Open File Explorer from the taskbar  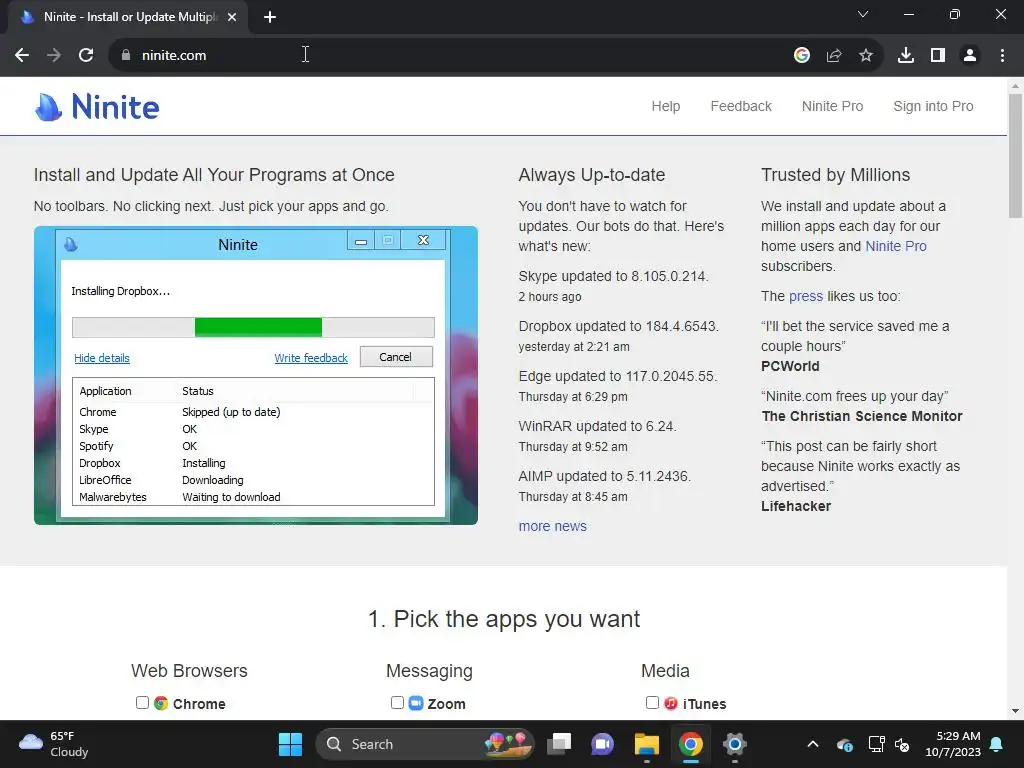click(x=647, y=744)
